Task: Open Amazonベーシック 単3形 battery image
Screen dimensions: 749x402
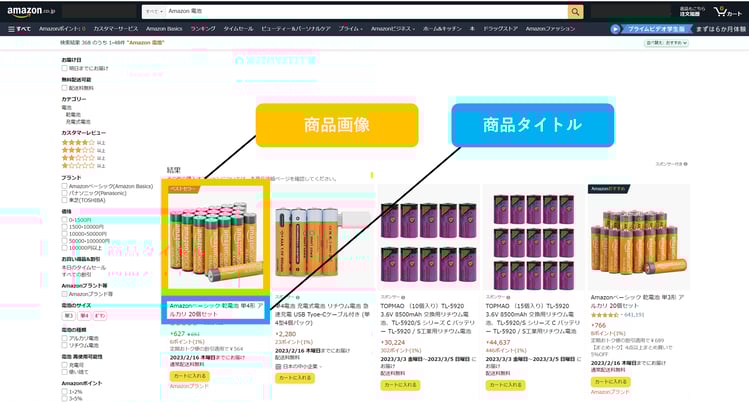Action: click(639, 237)
